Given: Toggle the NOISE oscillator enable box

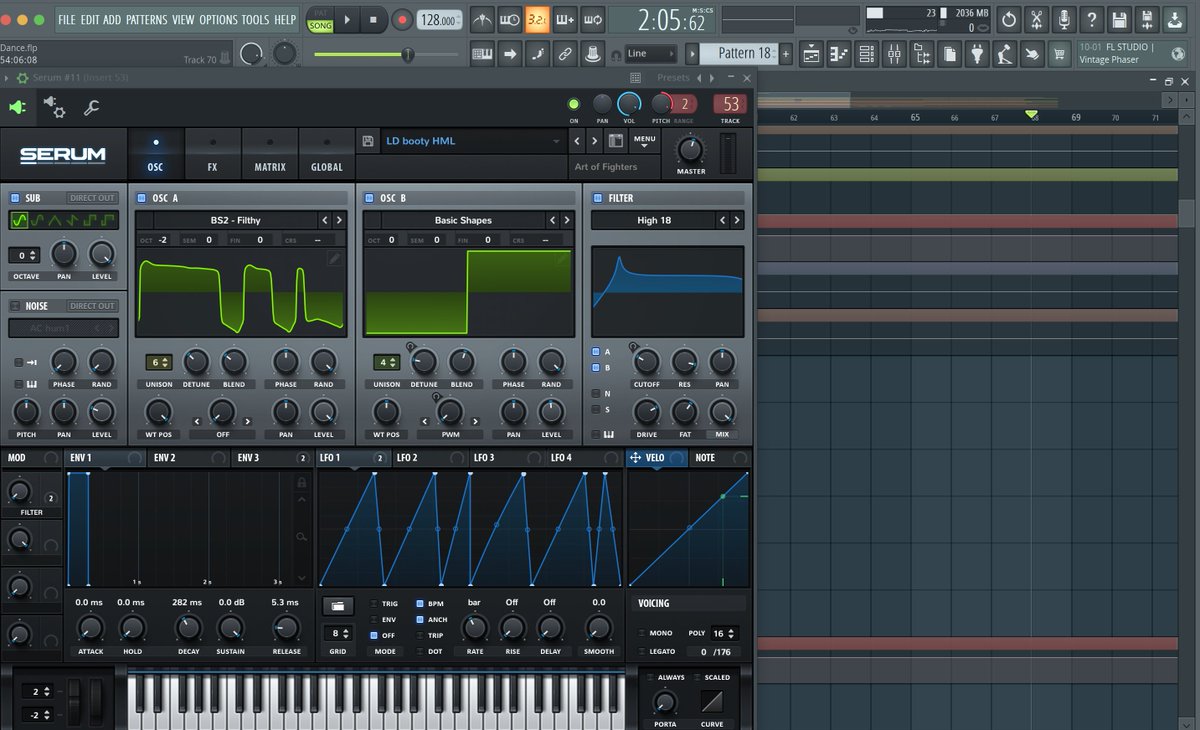Looking at the screenshot, I should tap(15, 306).
